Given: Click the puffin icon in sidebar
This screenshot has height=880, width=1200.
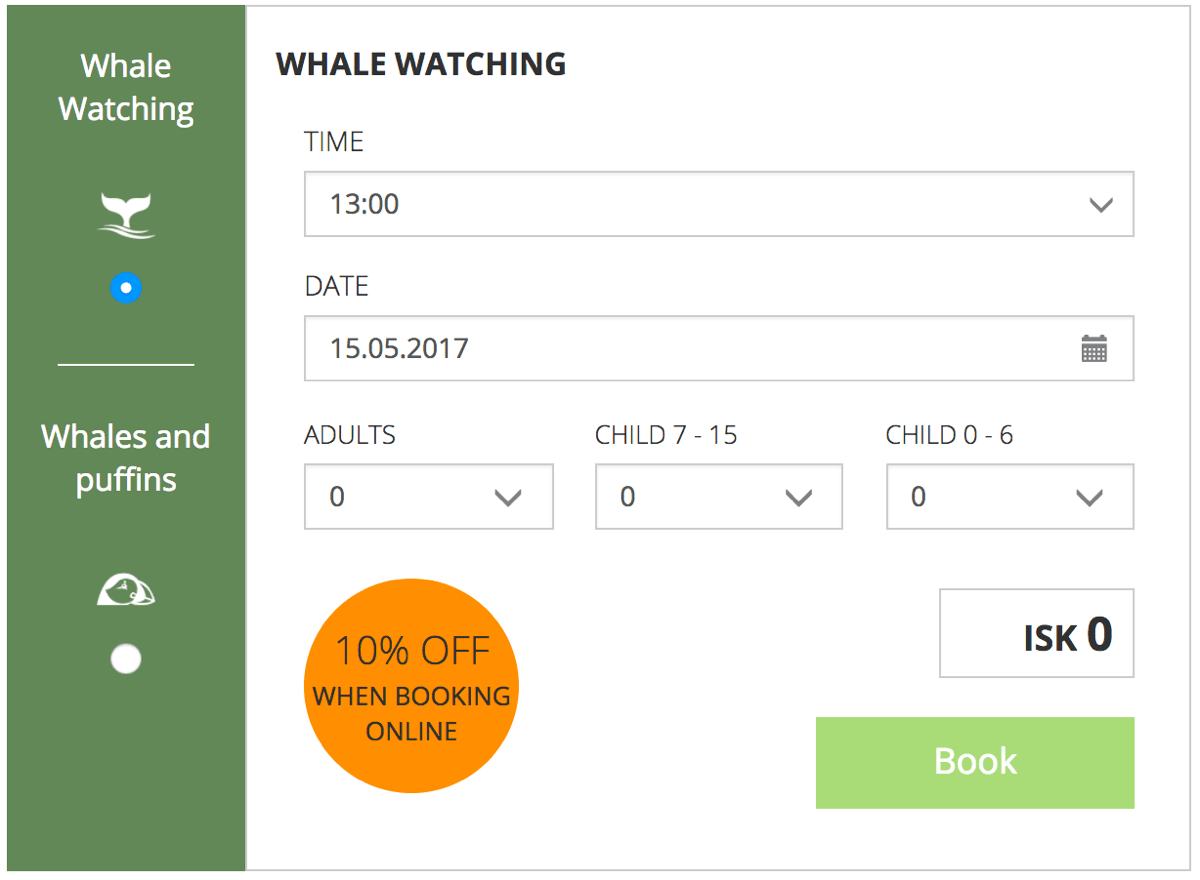Looking at the screenshot, I should click(x=126, y=591).
